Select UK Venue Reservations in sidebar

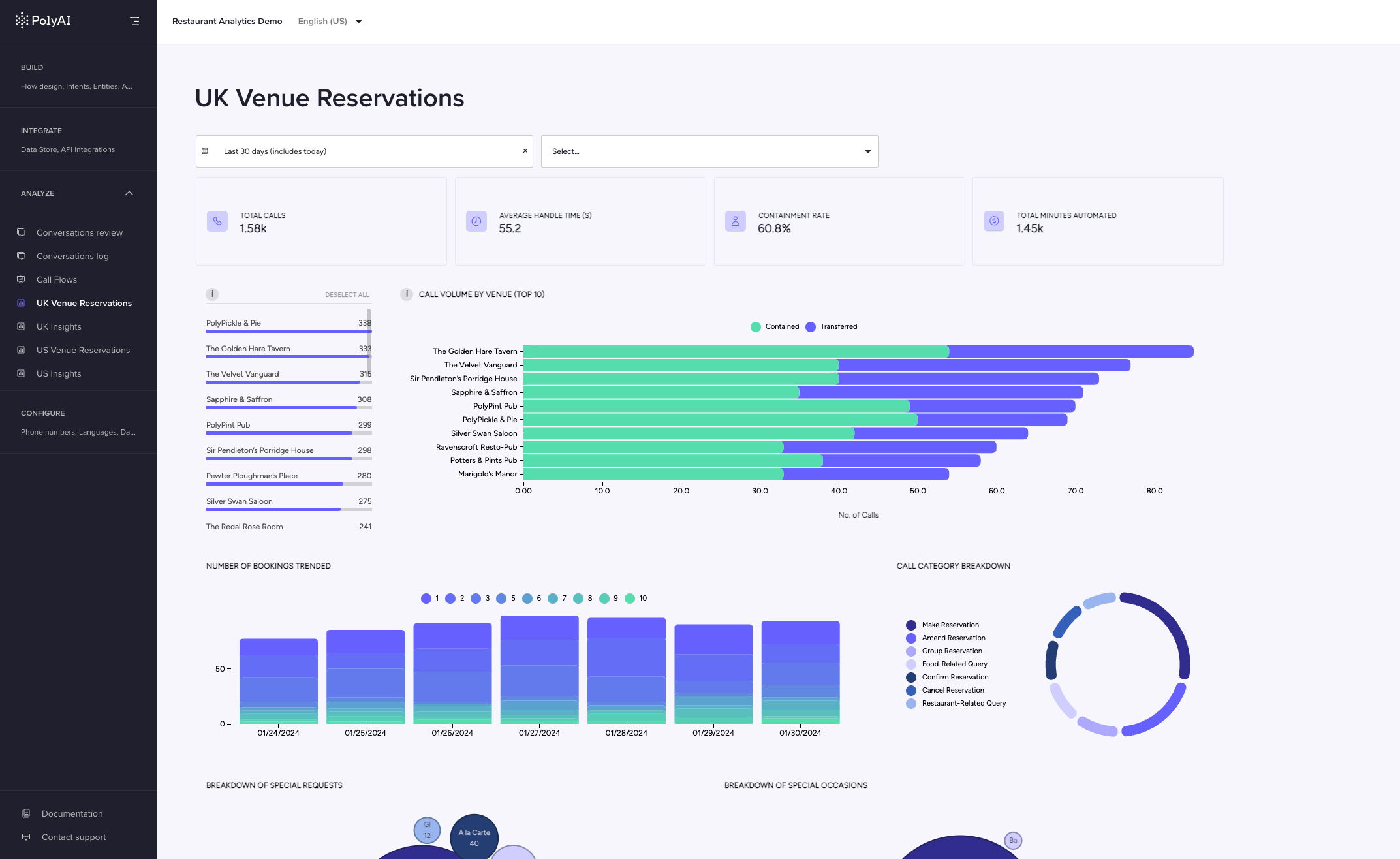[84, 303]
